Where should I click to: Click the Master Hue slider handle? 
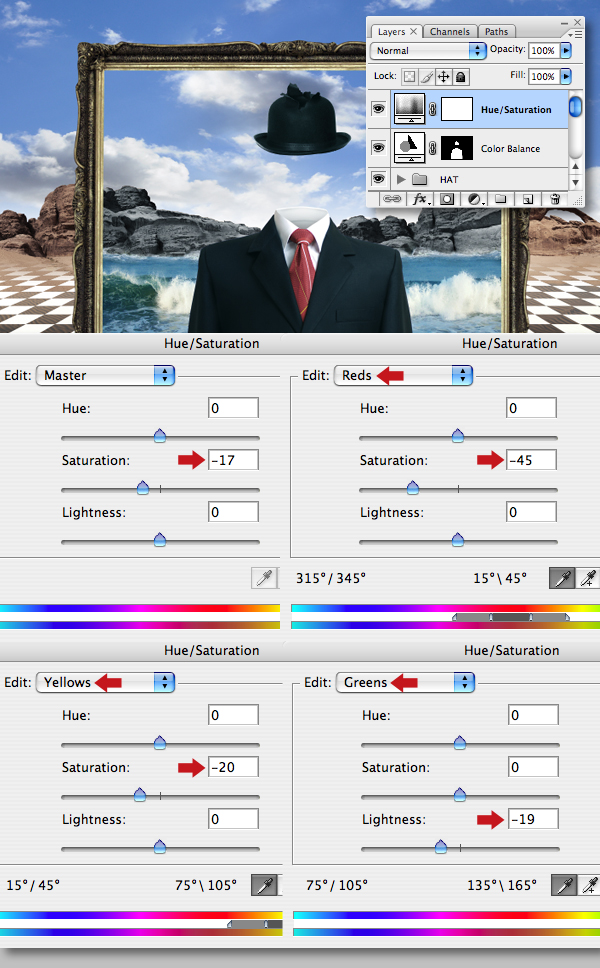pyautogui.click(x=160, y=435)
